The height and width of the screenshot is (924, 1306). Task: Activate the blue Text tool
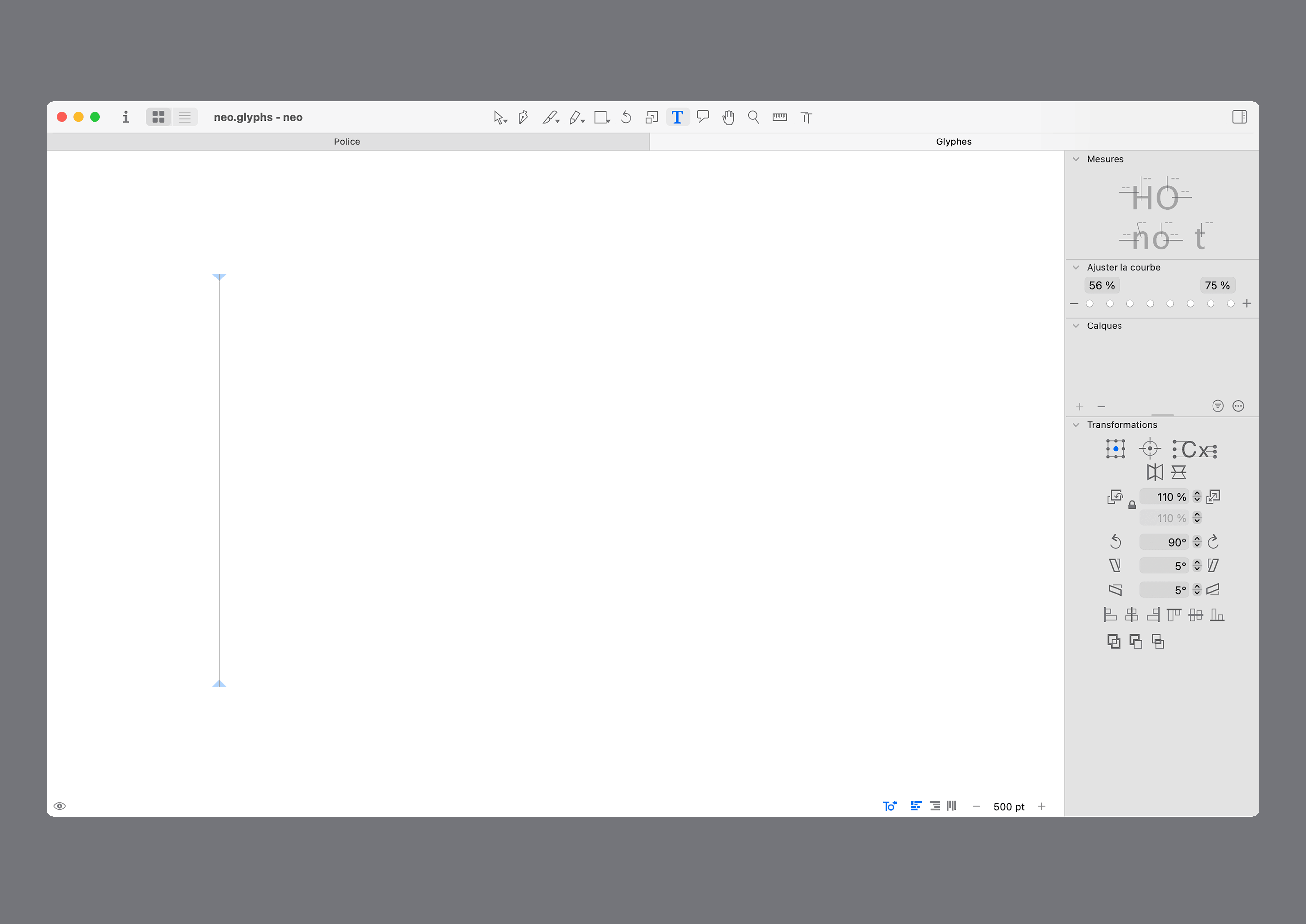[x=677, y=117]
